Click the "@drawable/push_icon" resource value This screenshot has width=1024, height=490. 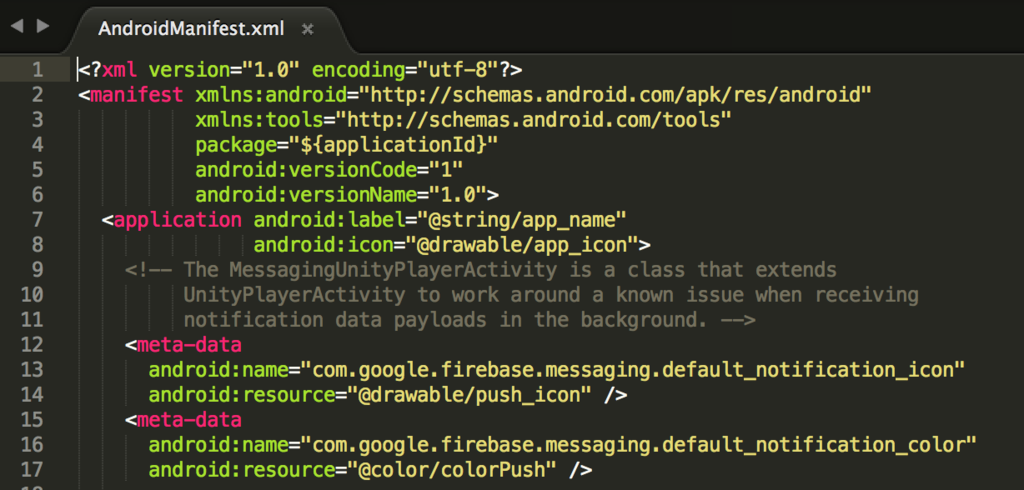[x=469, y=395]
